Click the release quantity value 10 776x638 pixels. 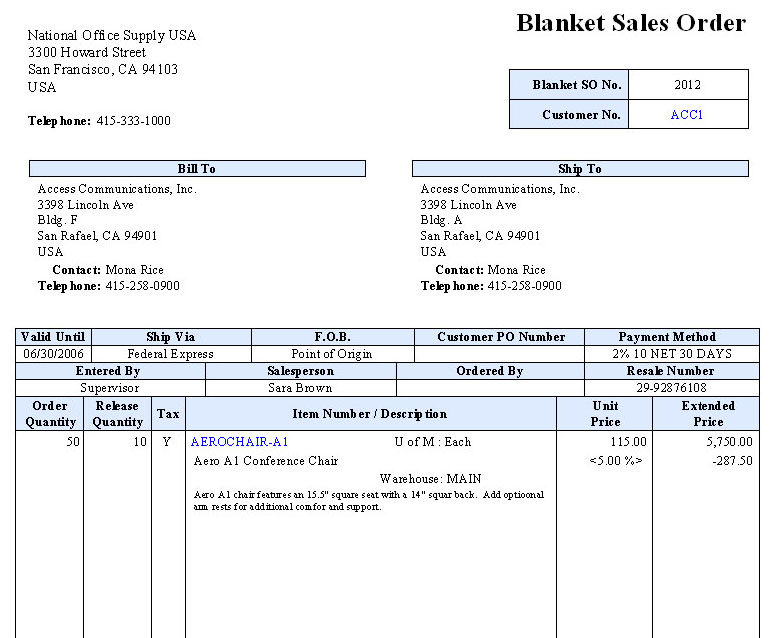[139, 442]
